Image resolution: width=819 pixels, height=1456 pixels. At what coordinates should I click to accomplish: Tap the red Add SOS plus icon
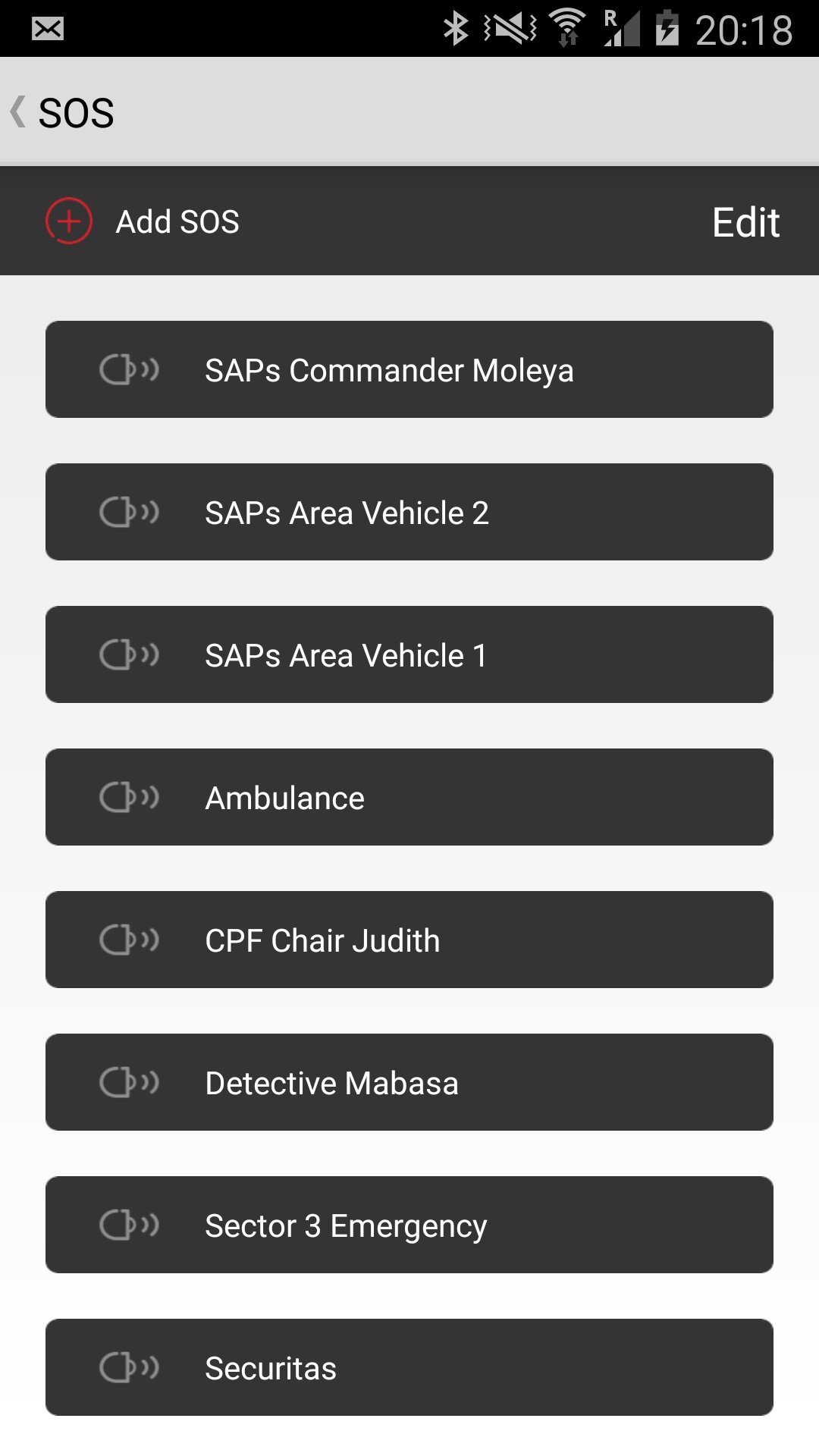point(69,221)
